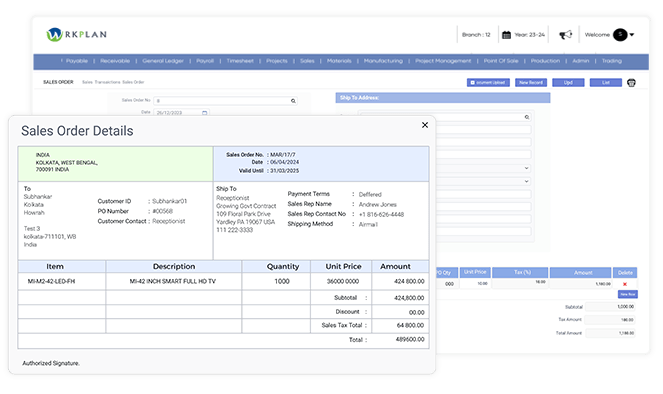This screenshot has width=663, height=394.
Task: Click the Branch : 12 indicator
Action: point(476,35)
